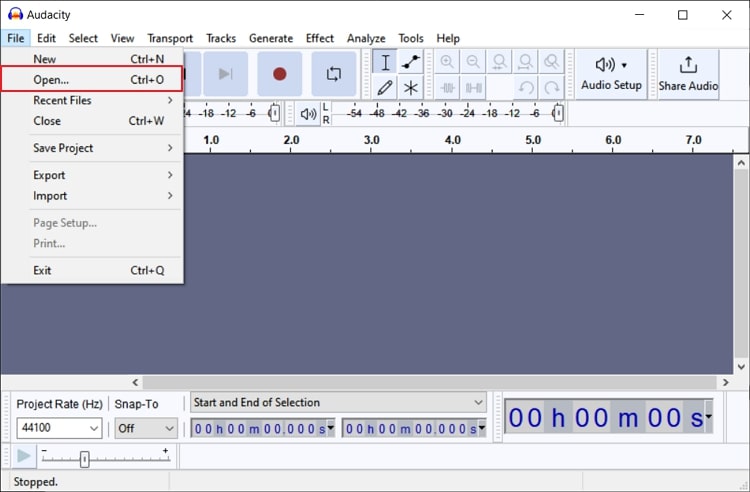Open the Tools menu

point(411,38)
